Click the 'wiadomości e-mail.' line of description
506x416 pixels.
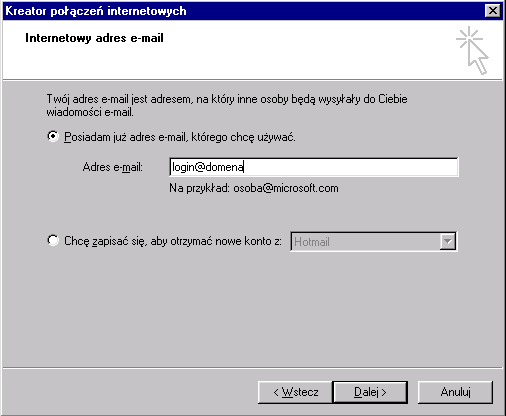tap(90, 112)
